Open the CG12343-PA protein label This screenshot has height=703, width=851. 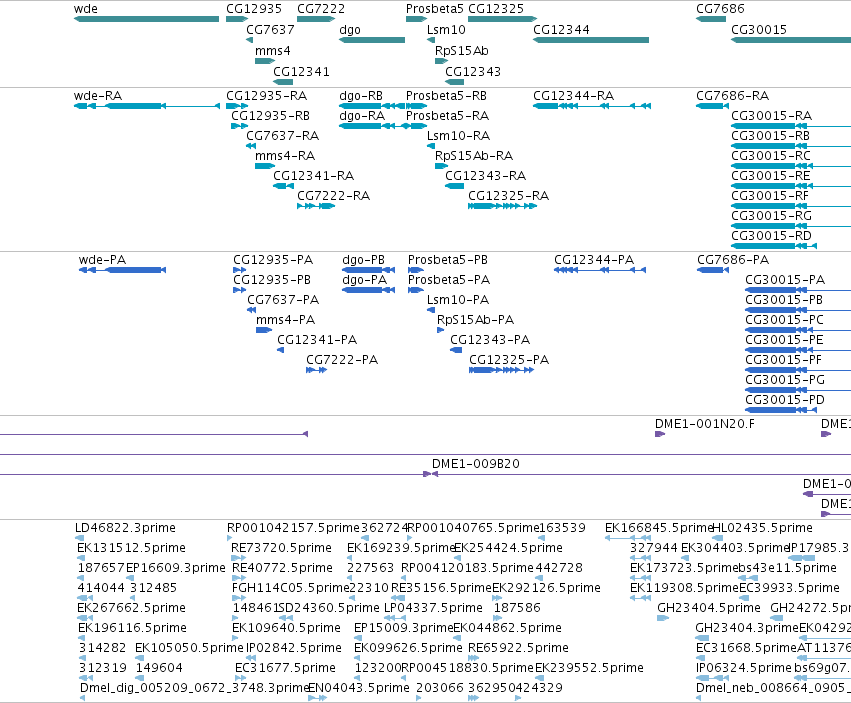[x=490, y=340]
